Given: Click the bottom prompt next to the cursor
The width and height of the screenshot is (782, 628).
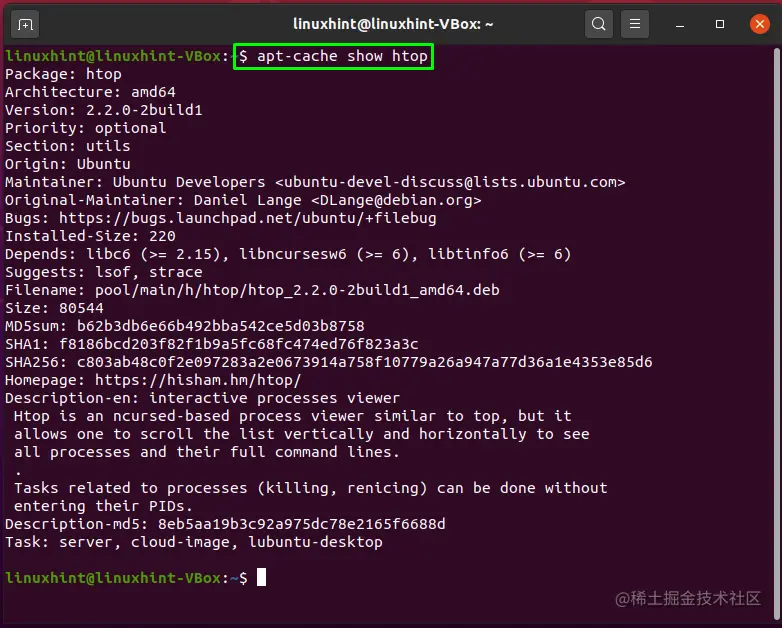Looking at the screenshot, I should [x=126, y=578].
